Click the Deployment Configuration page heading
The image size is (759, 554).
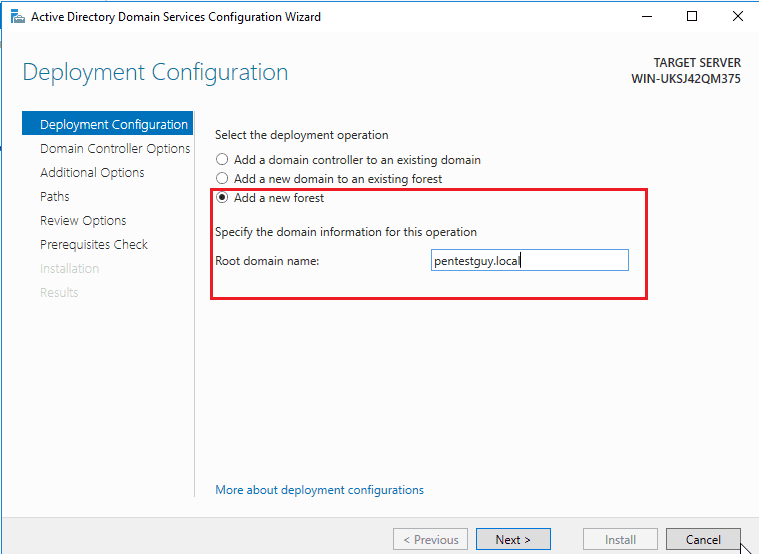[155, 73]
